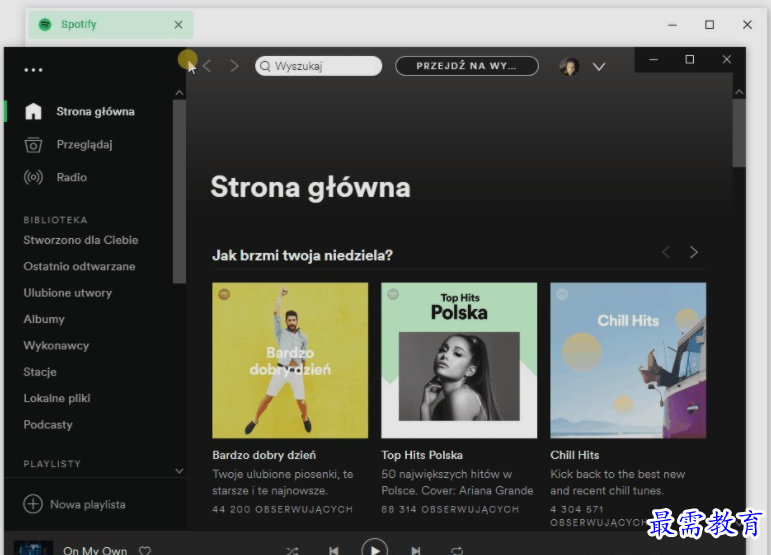Click the Przeglądaj browse icon

33,145
